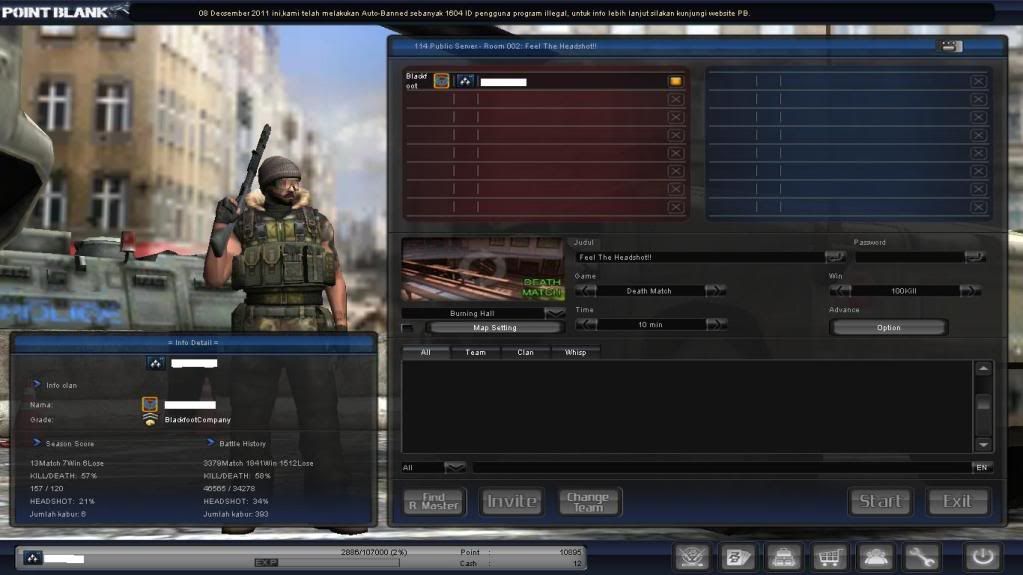
Task: Open the inventory bag icon
Action: pos(783,557)
